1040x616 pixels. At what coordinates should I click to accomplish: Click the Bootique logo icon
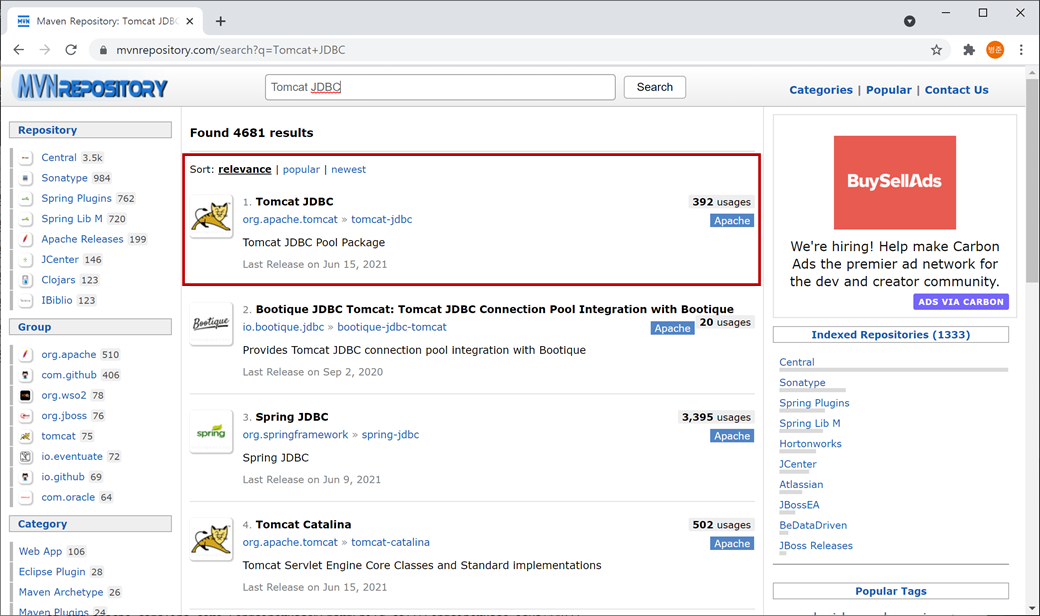point(211,324)
